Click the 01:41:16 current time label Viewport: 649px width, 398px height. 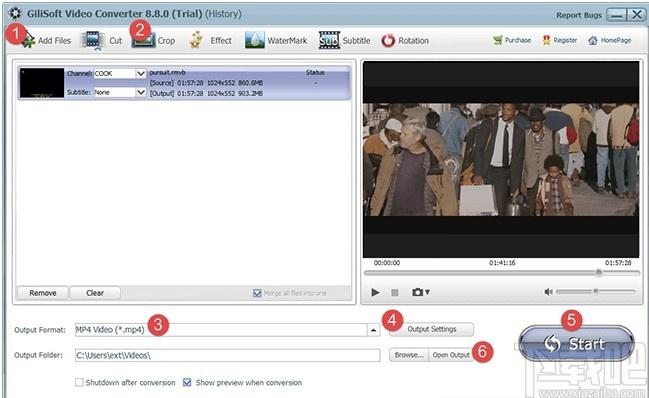coord(502,263)
